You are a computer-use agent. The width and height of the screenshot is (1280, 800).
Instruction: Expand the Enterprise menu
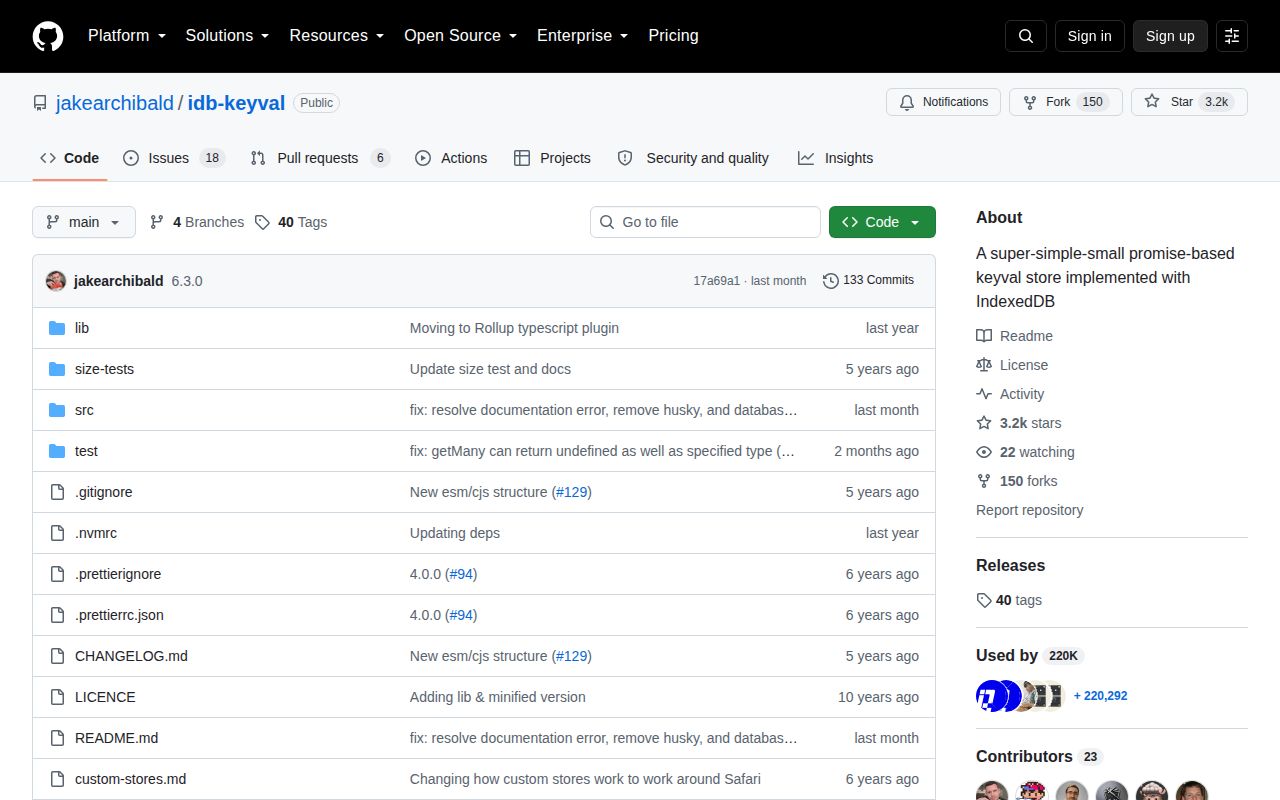point(582,36)
